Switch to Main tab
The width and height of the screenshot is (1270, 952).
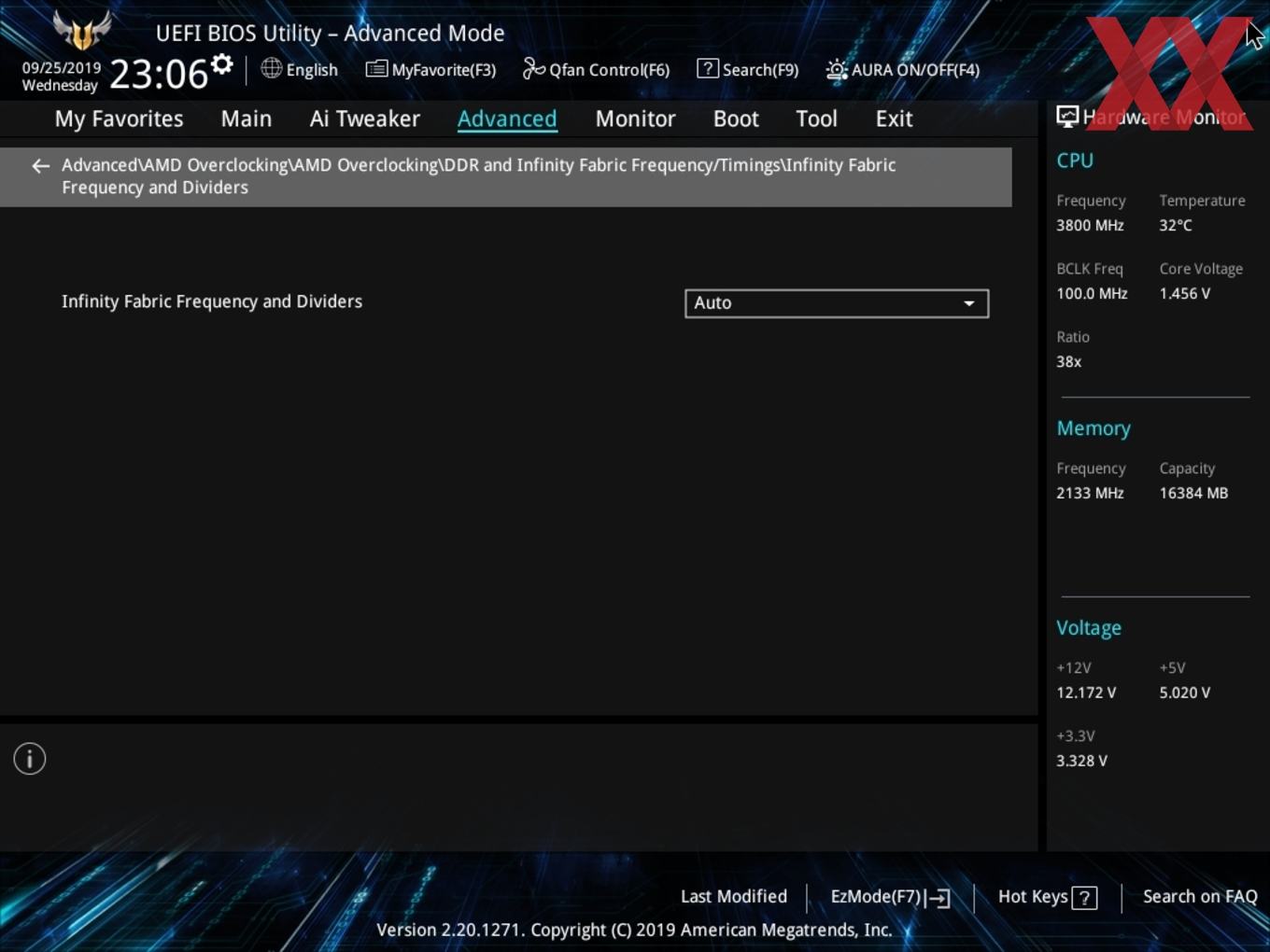247,119
